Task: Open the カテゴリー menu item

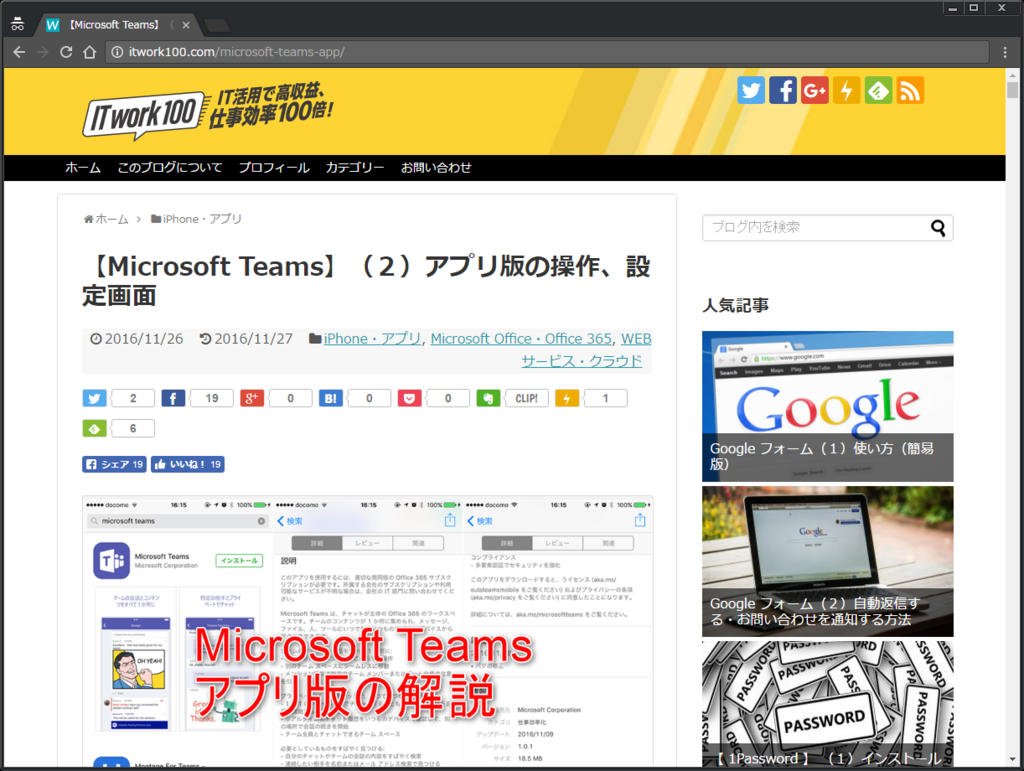Action: [355, 167]
